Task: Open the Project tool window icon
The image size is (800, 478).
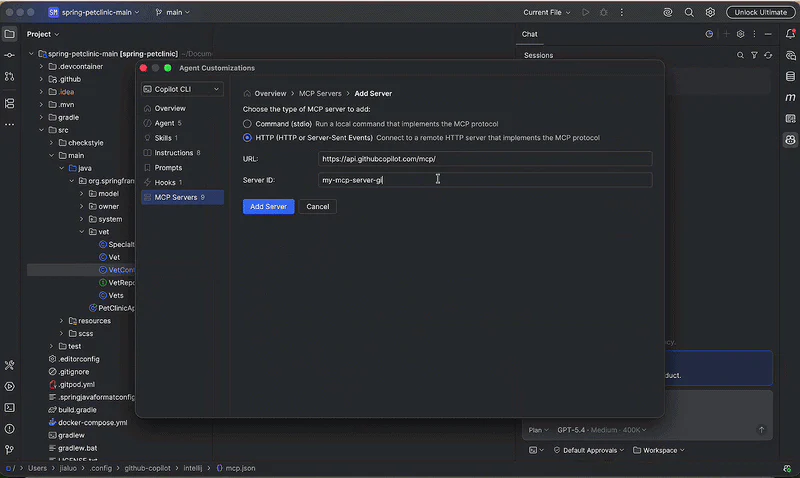Action: click(9, 34)
